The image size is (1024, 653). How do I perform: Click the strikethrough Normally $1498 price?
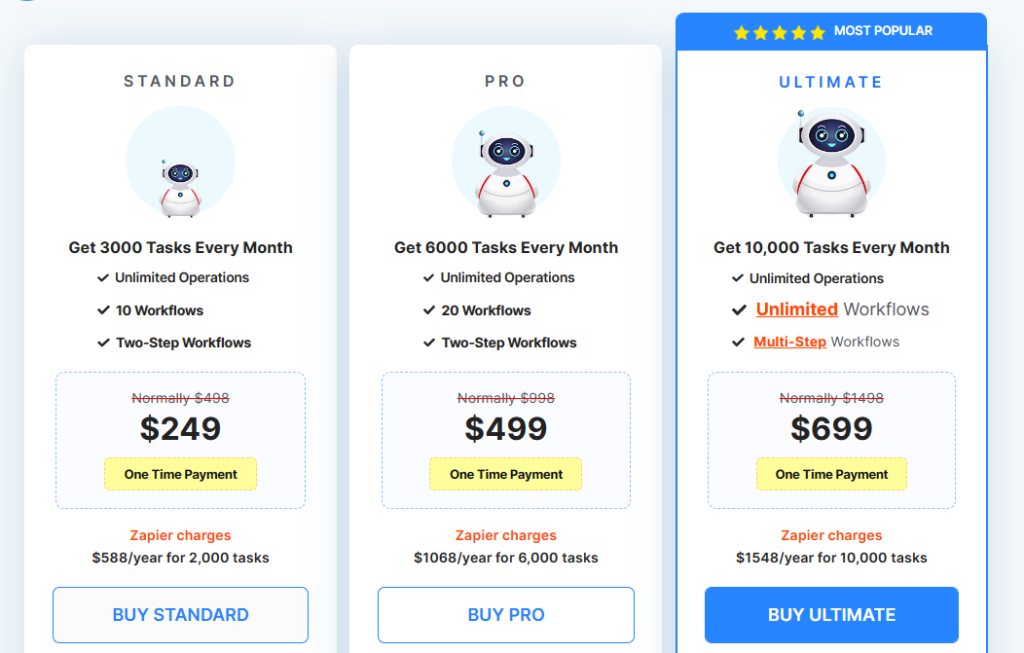click(x=831, y=397)
